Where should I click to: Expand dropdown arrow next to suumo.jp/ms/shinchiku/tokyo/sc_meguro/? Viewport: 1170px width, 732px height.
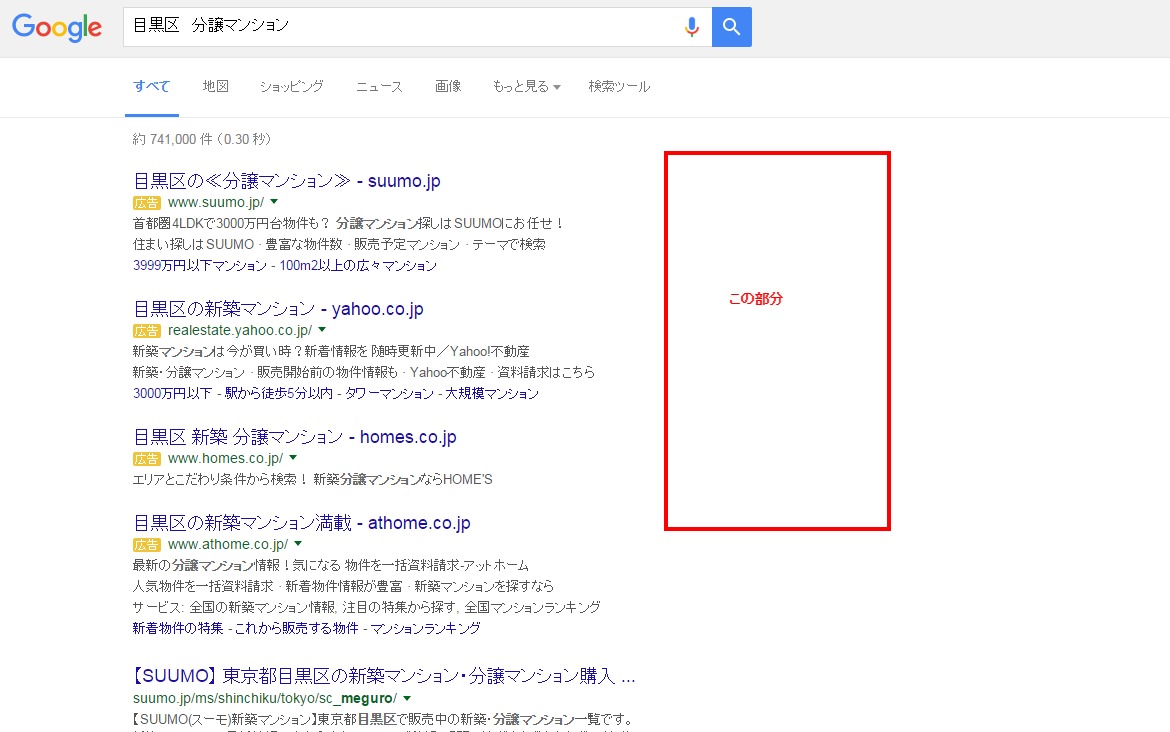(407, 698)
